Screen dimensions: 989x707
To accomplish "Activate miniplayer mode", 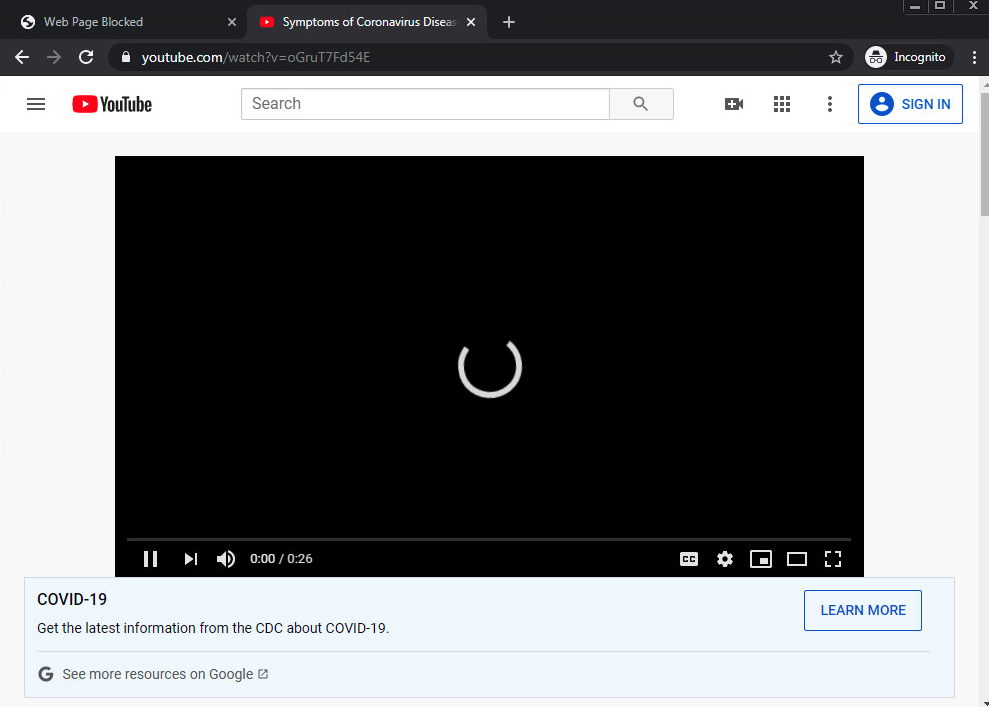I will click(x=760, y=559).
